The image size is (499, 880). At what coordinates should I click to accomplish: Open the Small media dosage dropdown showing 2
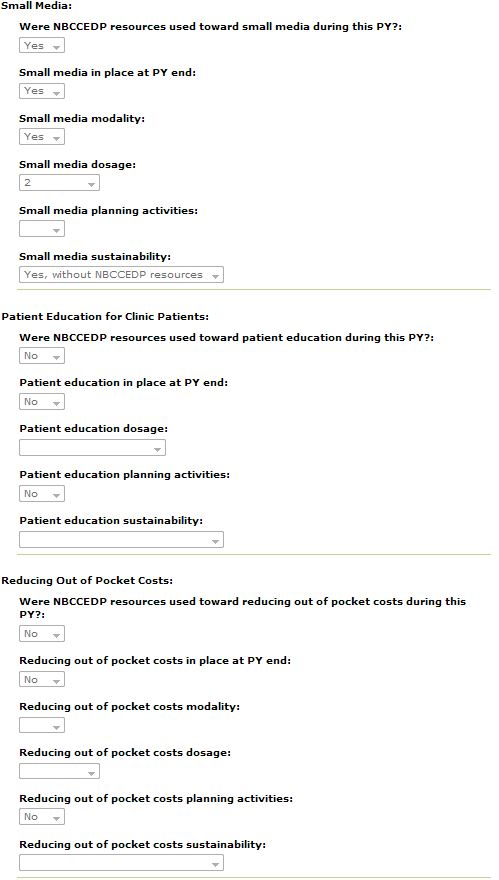[x=59, y=183]
